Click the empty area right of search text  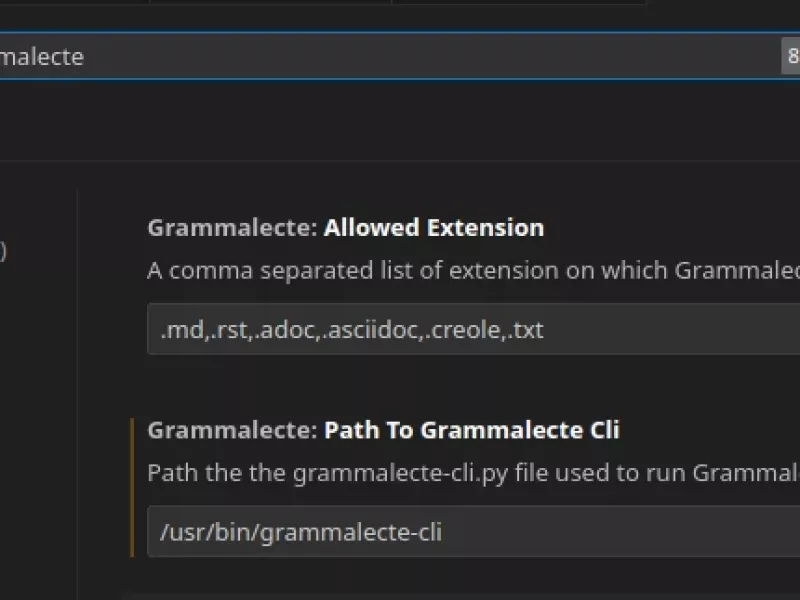(434, 56)
